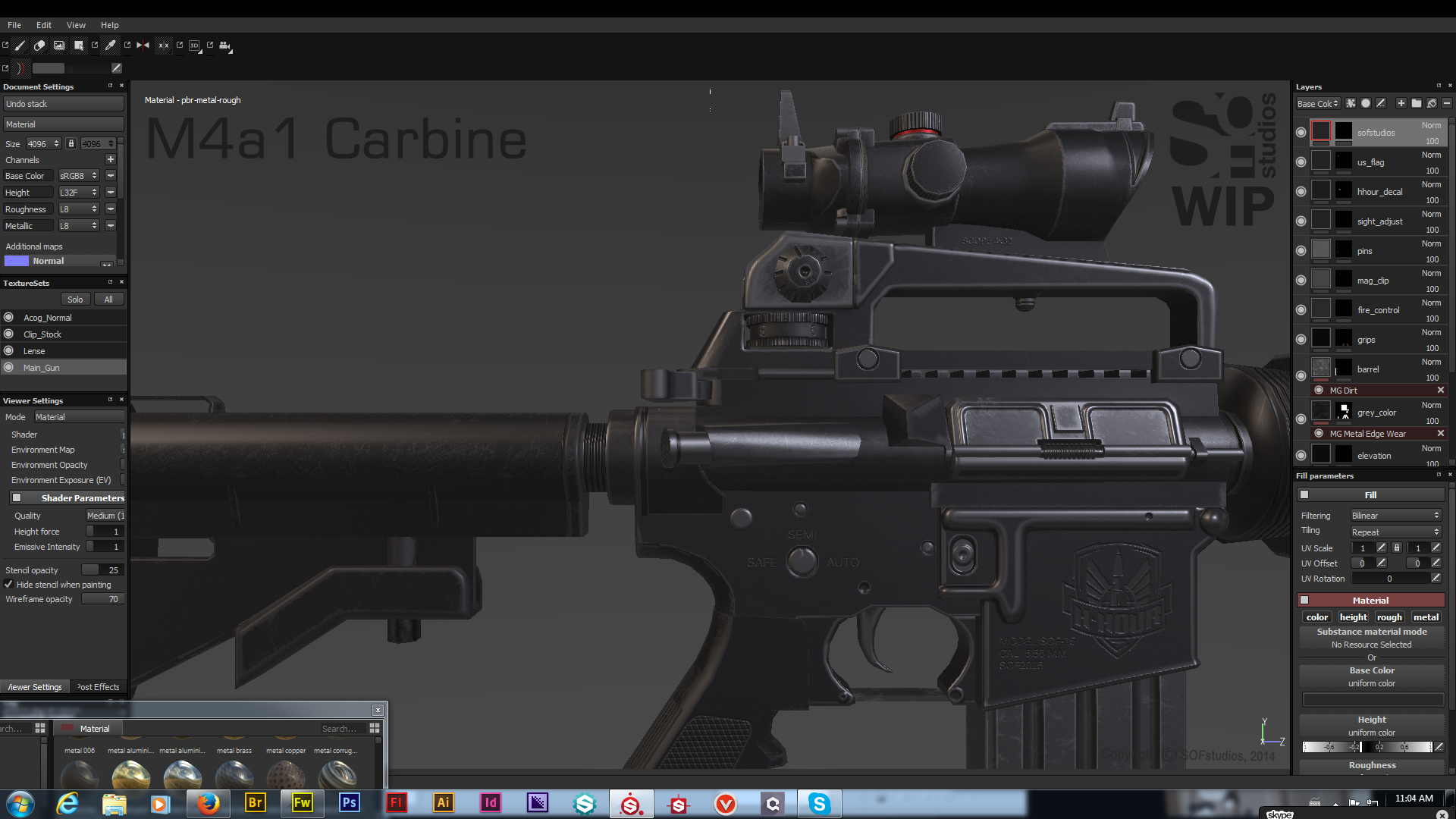Hide the us_flag layer
Image resolution: width=1456 pixels, height=819 pixels.
(1301, 162)
